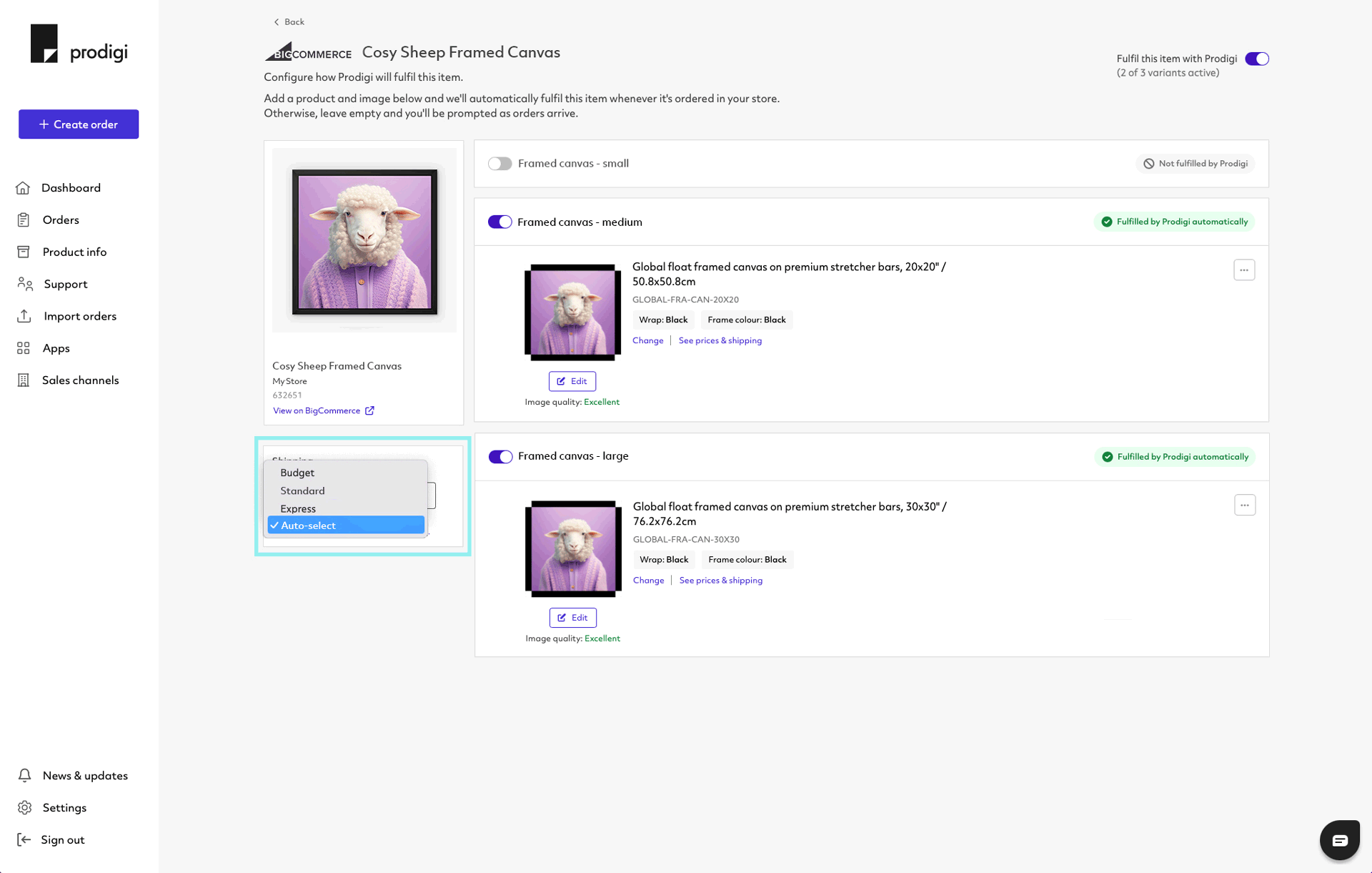Click the three-dot menu for large canvas

point(1245,505)
